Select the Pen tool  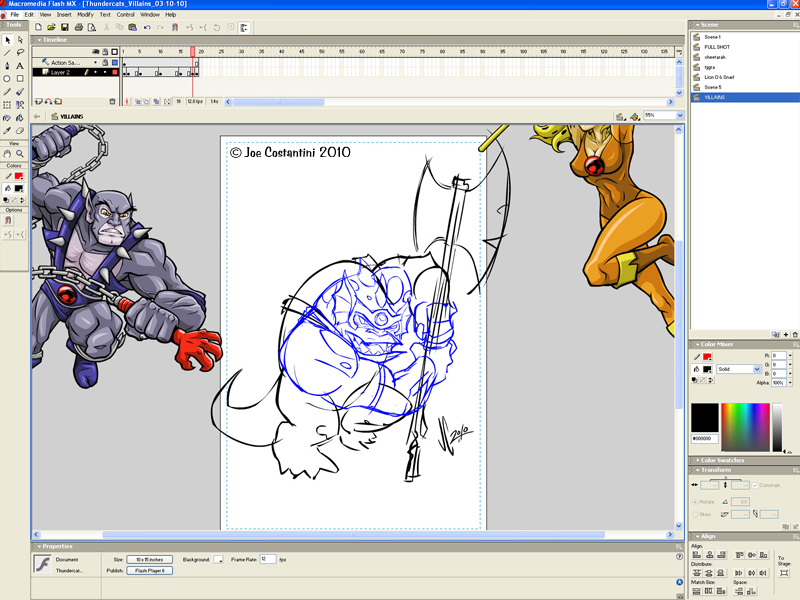(7, 66)
